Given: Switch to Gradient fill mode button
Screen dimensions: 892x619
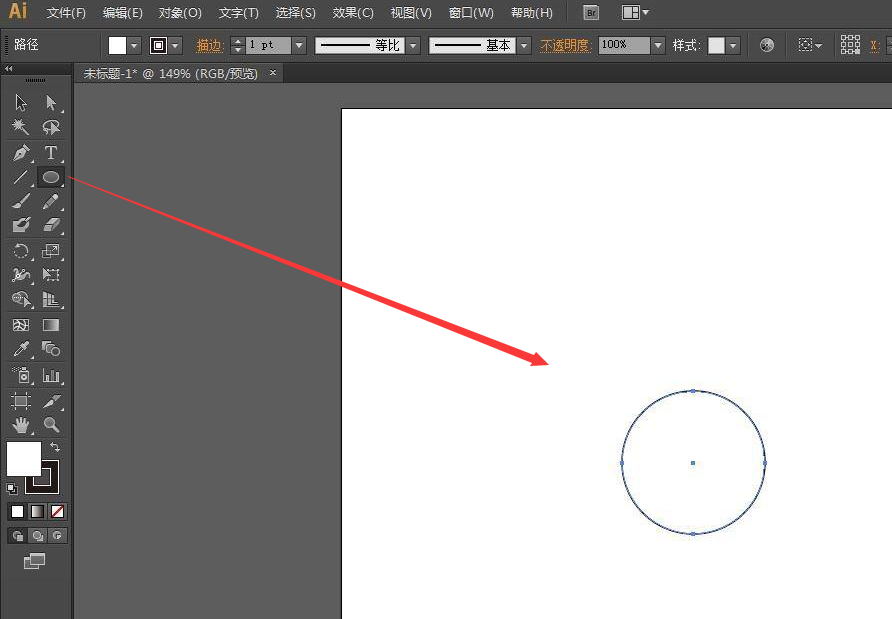Looking at the screenshot, I should coord(38,511).
